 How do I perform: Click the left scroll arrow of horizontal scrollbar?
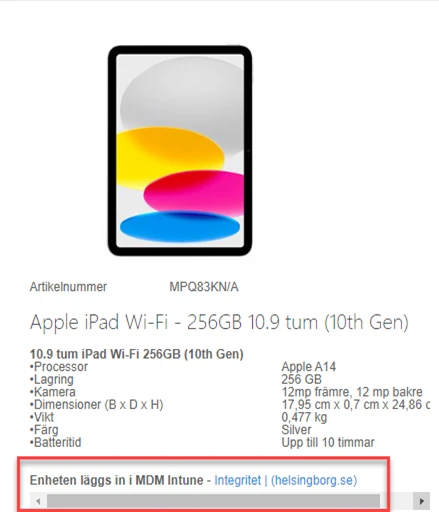(x=38, y=501)
